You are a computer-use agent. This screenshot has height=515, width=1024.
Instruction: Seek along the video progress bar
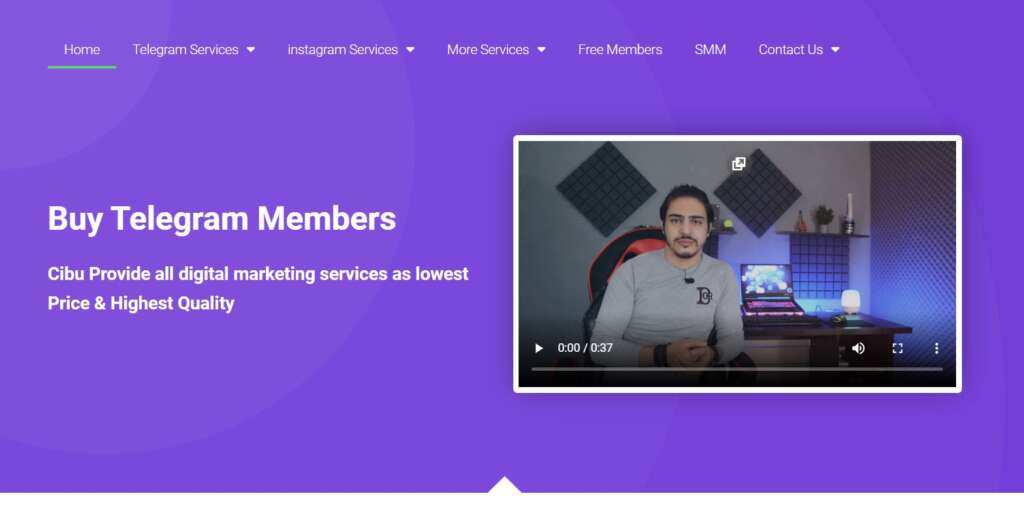point(737,369)
